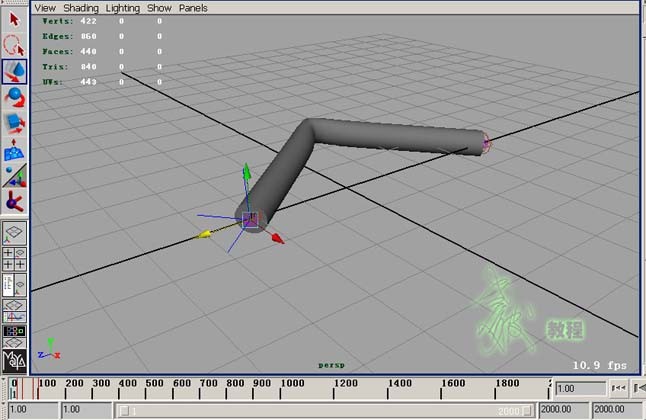Click the current frame field beside timeline

click(x=581, y=388)
